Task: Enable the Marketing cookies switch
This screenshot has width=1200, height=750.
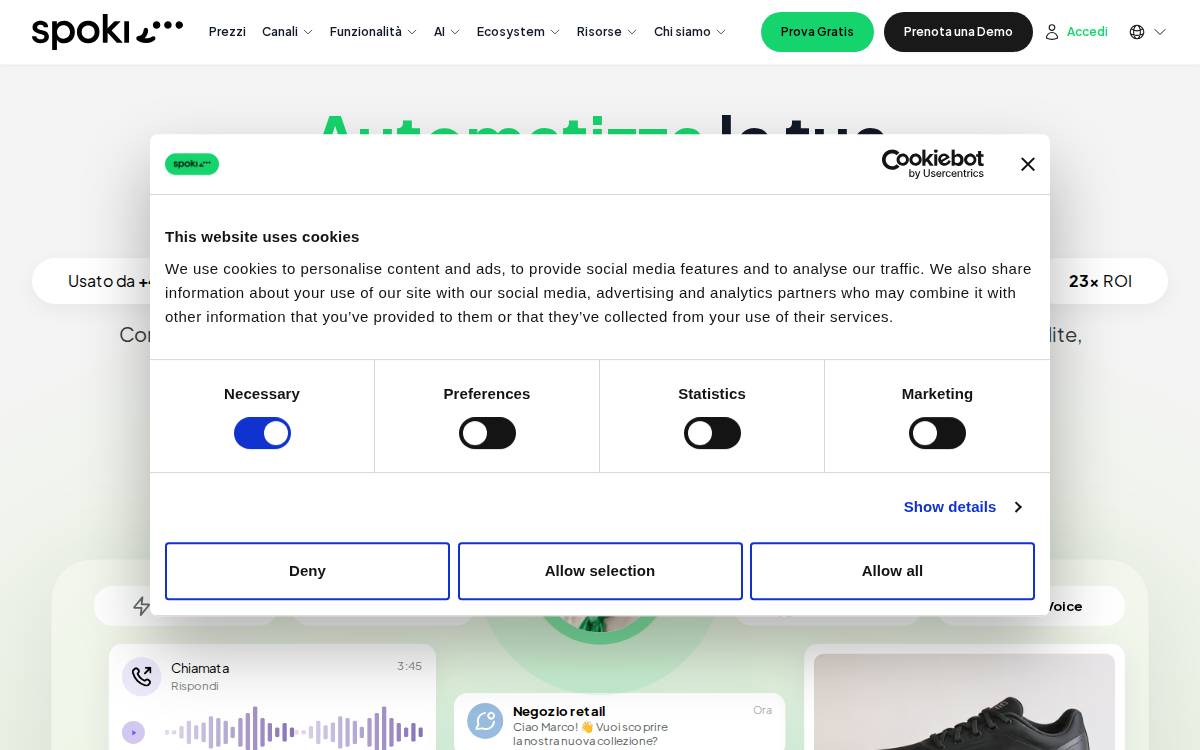Action: click(937, 433)
